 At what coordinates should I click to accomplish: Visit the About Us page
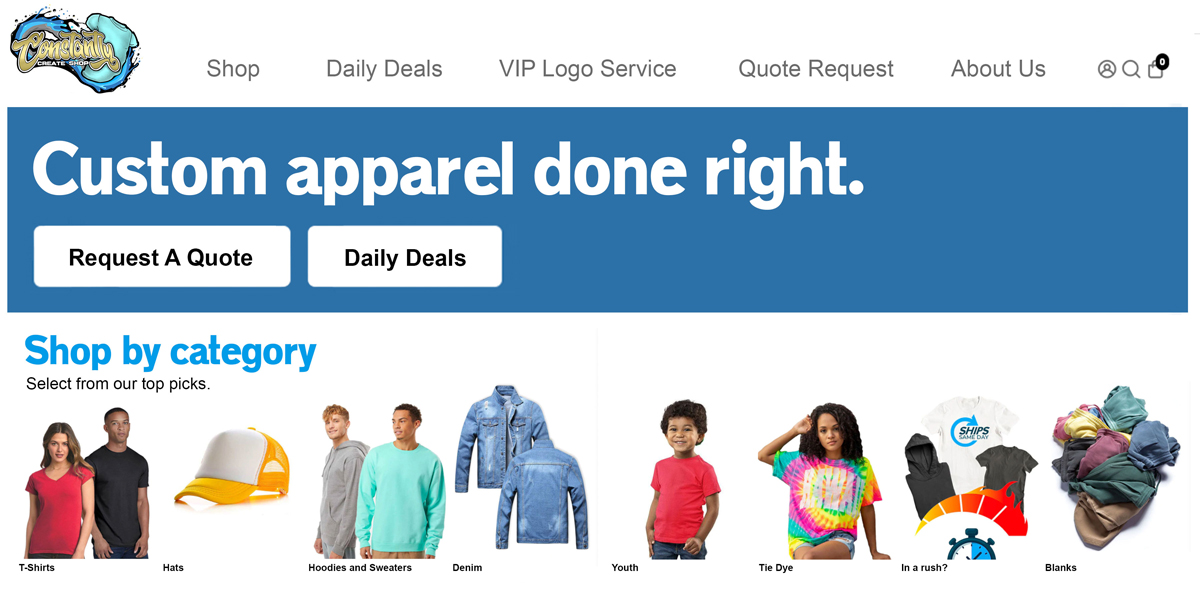pos(998,69)
